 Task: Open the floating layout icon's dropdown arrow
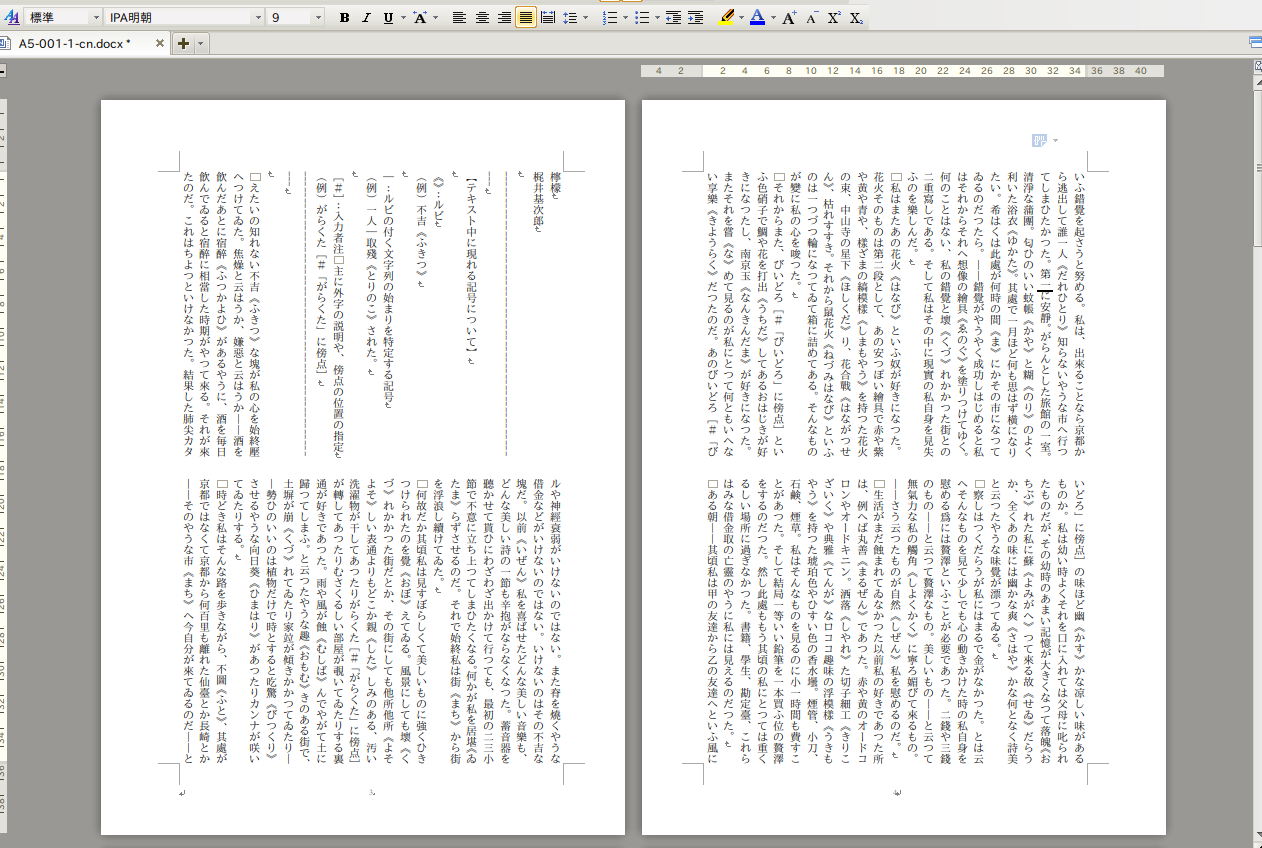click(1054, 141)
